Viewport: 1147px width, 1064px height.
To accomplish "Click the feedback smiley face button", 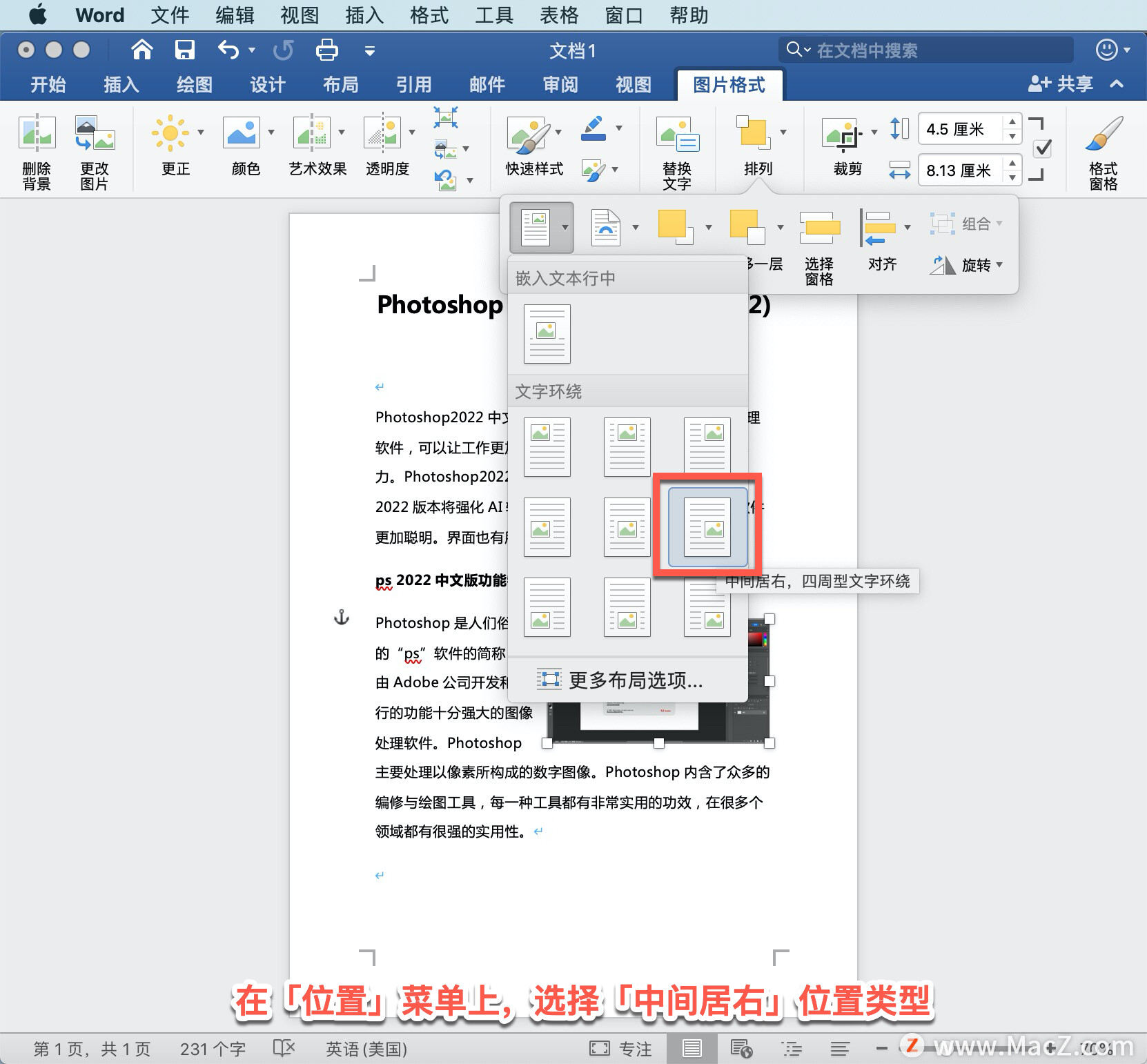I will [x=1106, y=50].
